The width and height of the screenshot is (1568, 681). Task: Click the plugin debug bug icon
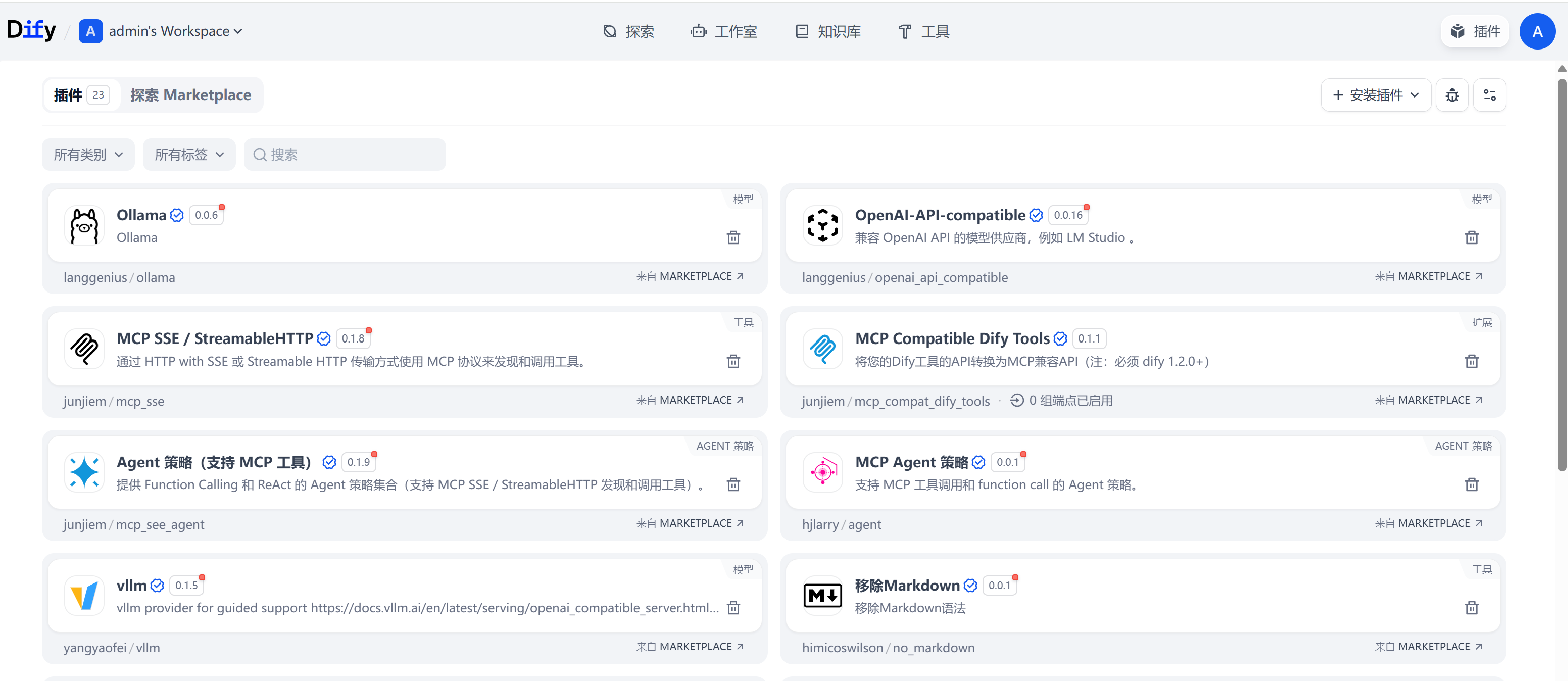point(1452,95)
